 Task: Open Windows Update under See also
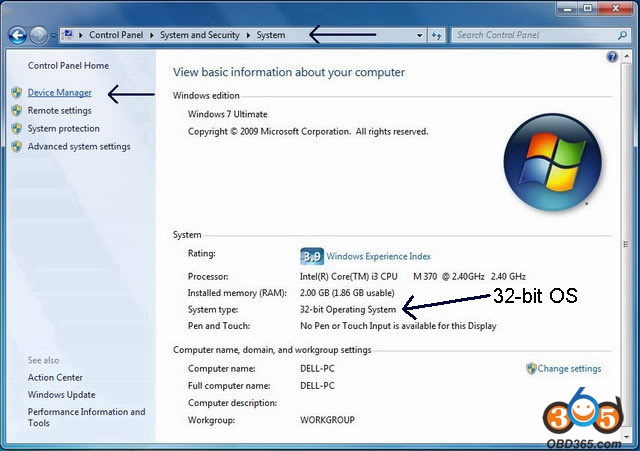click(62, 395)
